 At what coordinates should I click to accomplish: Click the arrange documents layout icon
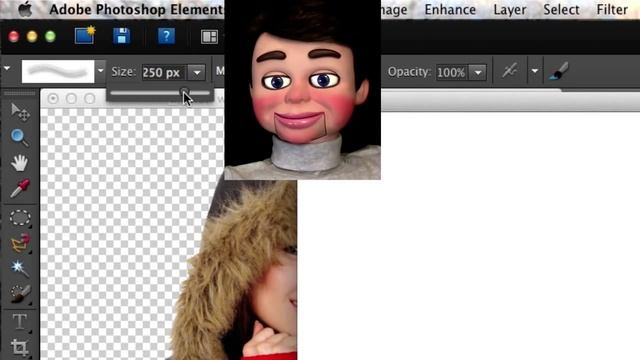pos(209,37)
